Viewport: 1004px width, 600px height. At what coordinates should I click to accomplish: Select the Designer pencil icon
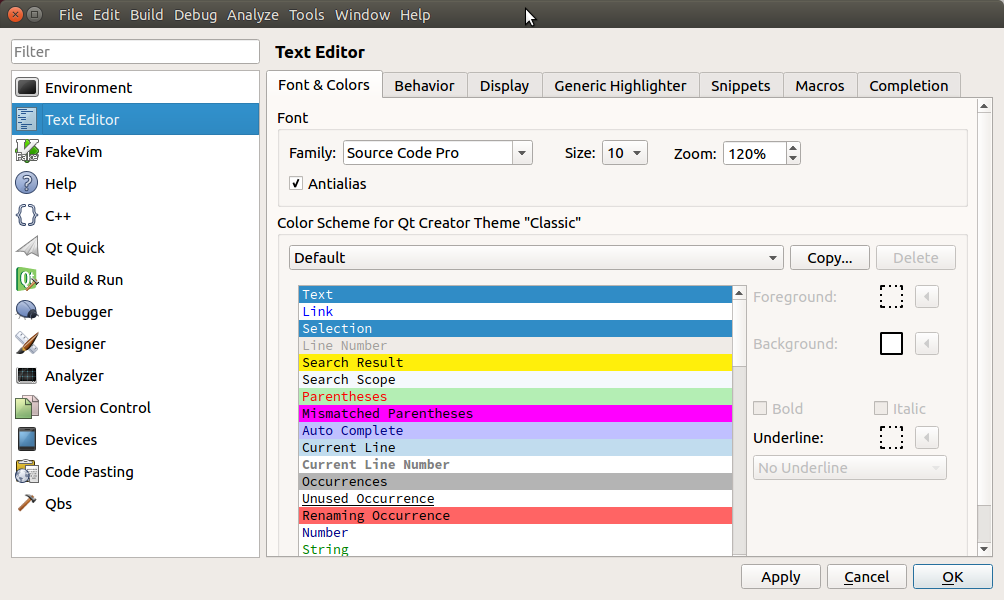point(27,344)
